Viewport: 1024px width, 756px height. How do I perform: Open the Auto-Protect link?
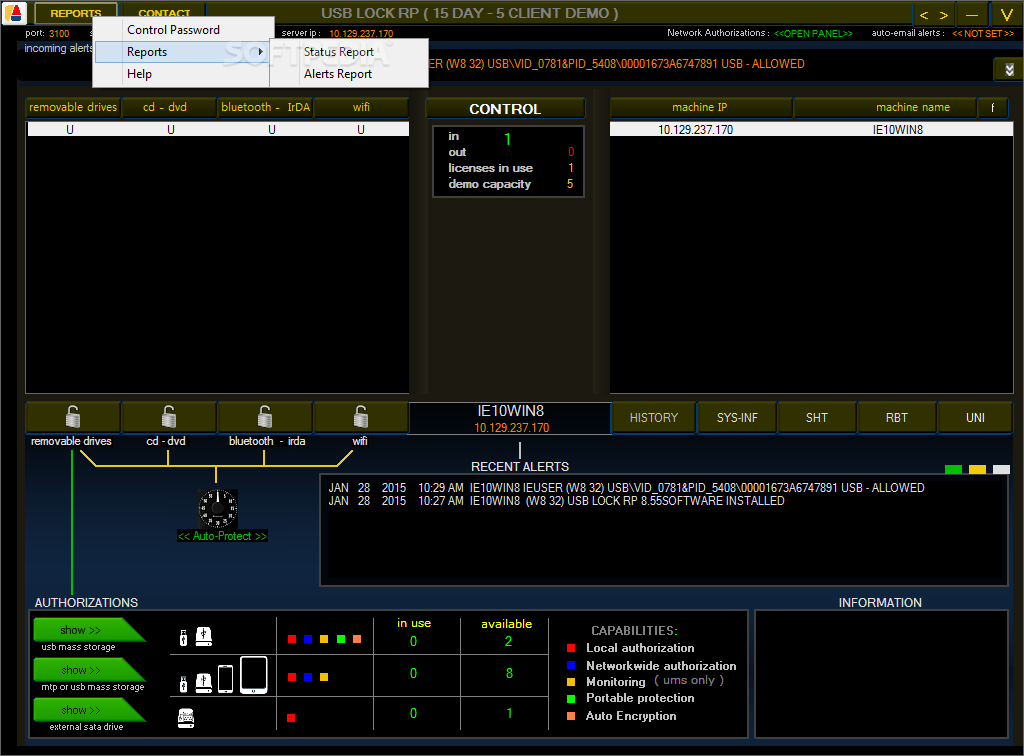click(x=222, y=536)
